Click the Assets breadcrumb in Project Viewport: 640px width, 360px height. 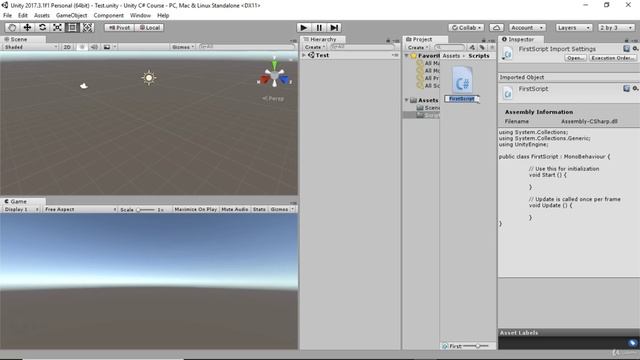click(x=451, y=56)
